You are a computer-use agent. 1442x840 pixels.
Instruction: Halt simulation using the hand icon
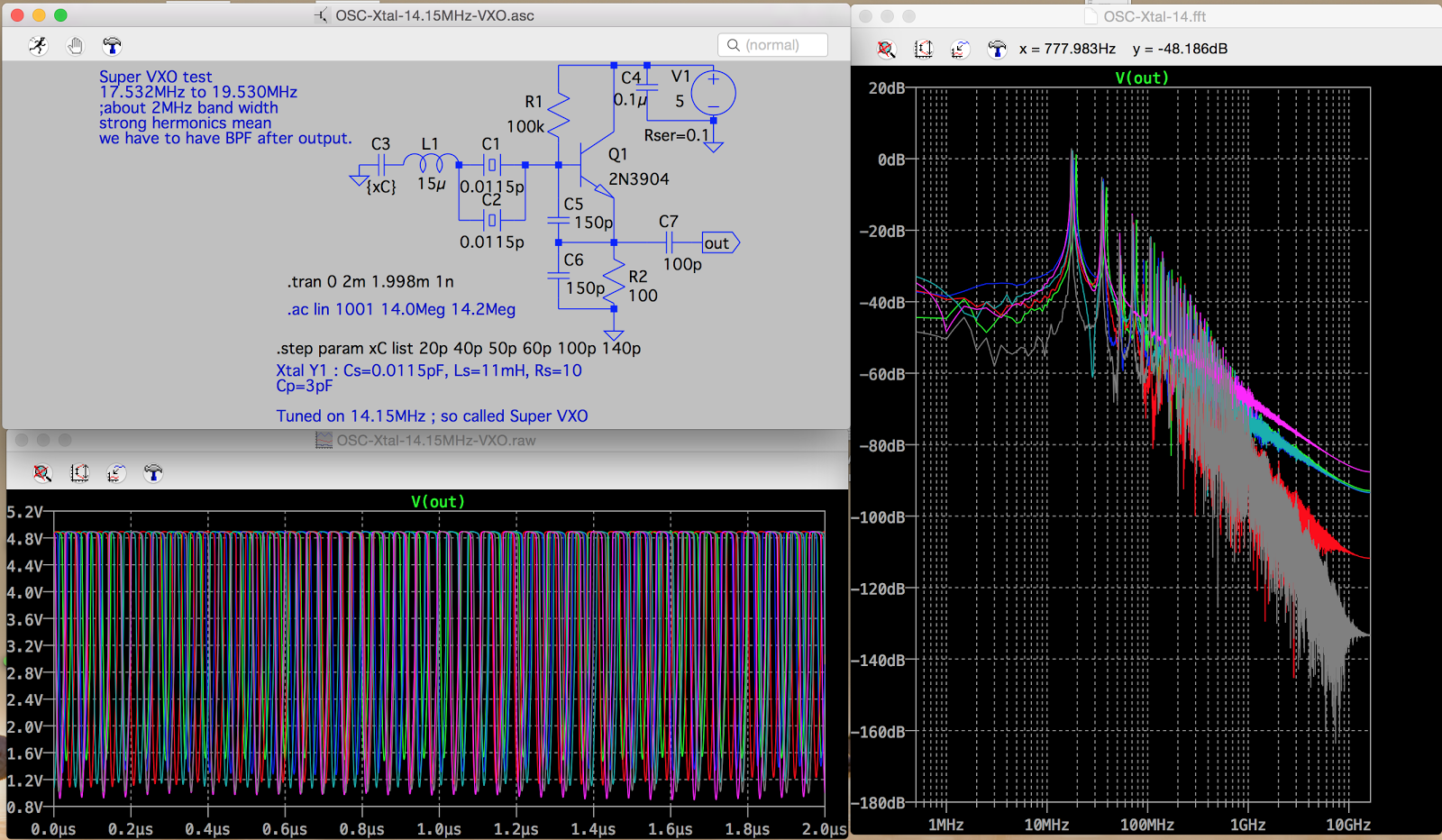(x=75, y=45)
